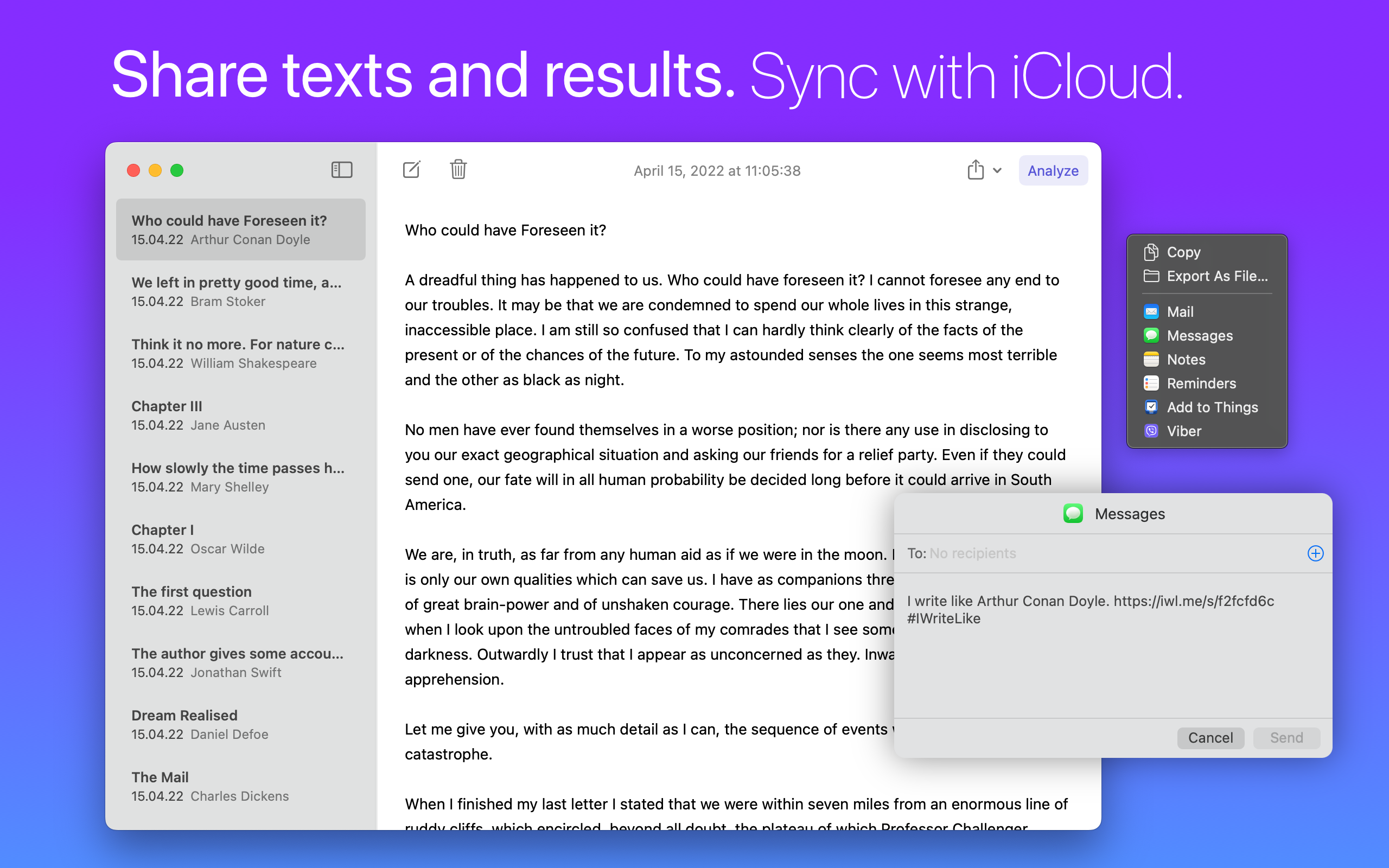Viewport: 1389px width, 868px height.
Task: Click the Mail app icon in share menu
Action: pos(1151,312)
